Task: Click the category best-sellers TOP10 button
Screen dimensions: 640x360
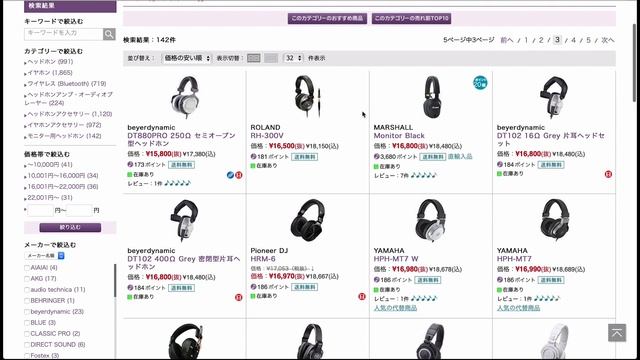Action: pos(411,18)
